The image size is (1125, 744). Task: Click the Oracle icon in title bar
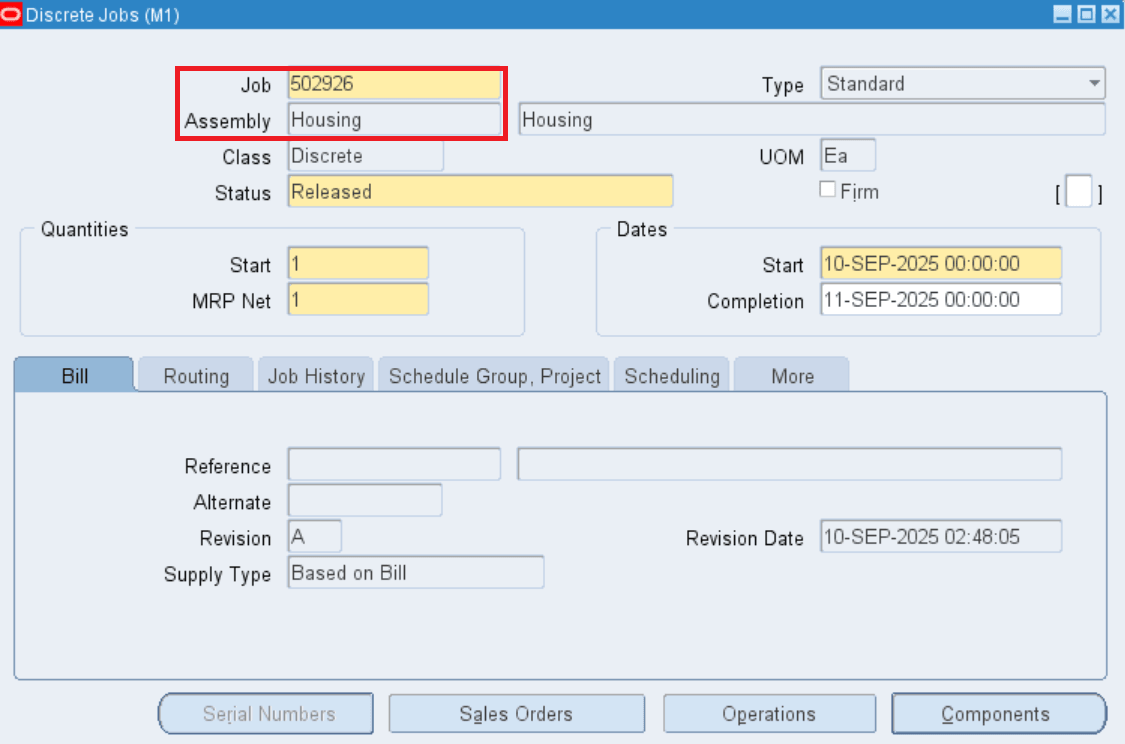tap(12, 15)
